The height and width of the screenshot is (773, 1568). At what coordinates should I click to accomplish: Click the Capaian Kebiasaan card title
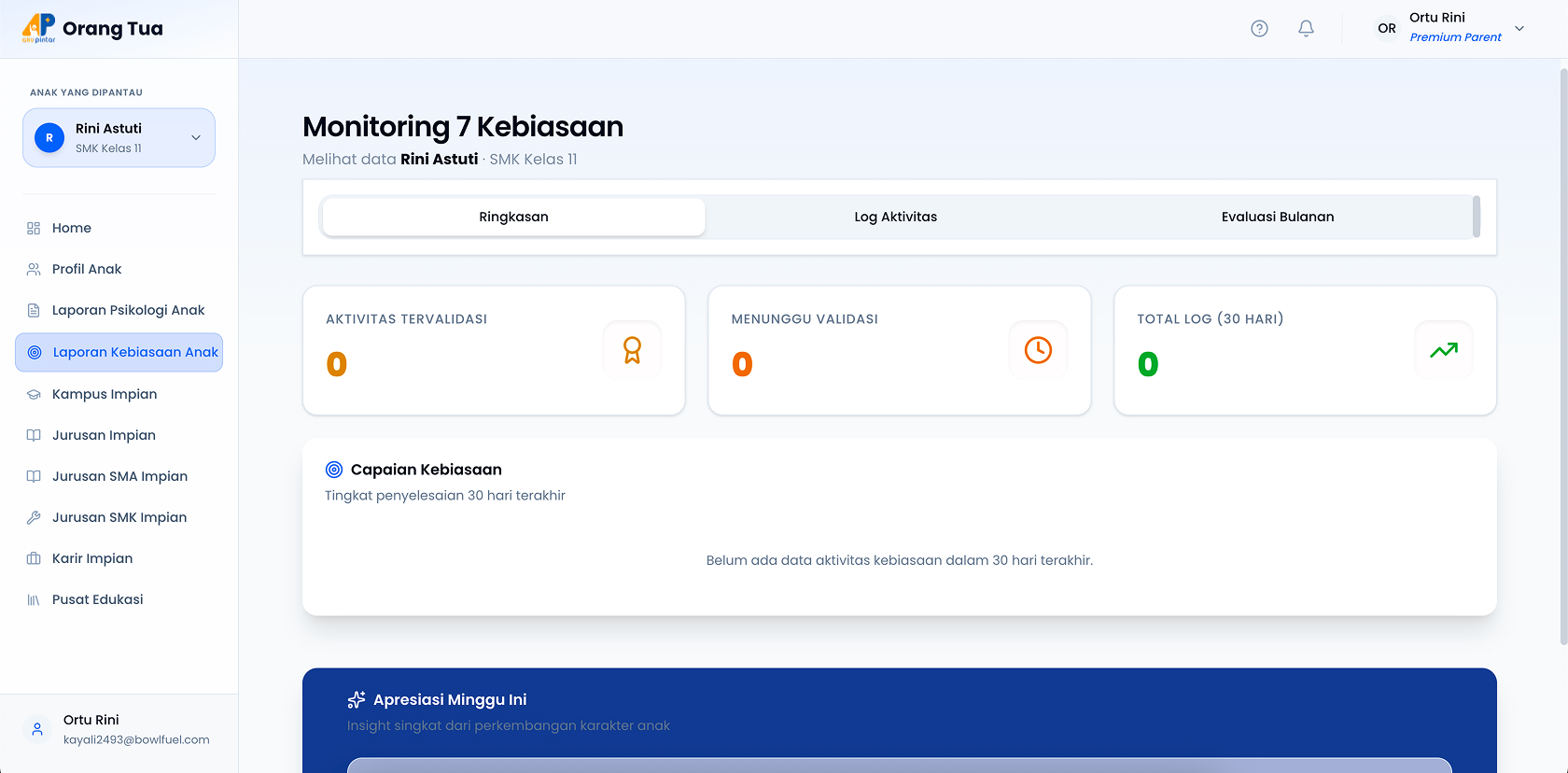pyautogui.click(x=427, y=470)
